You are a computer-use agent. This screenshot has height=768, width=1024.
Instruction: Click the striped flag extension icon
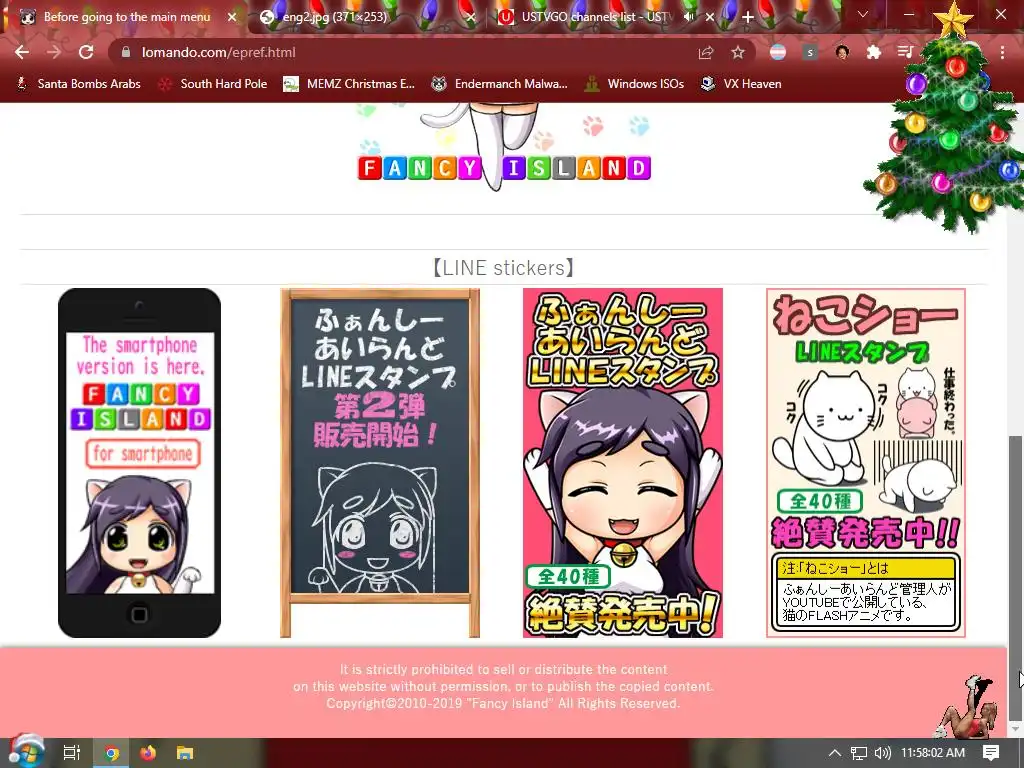(x=778, y=52)
